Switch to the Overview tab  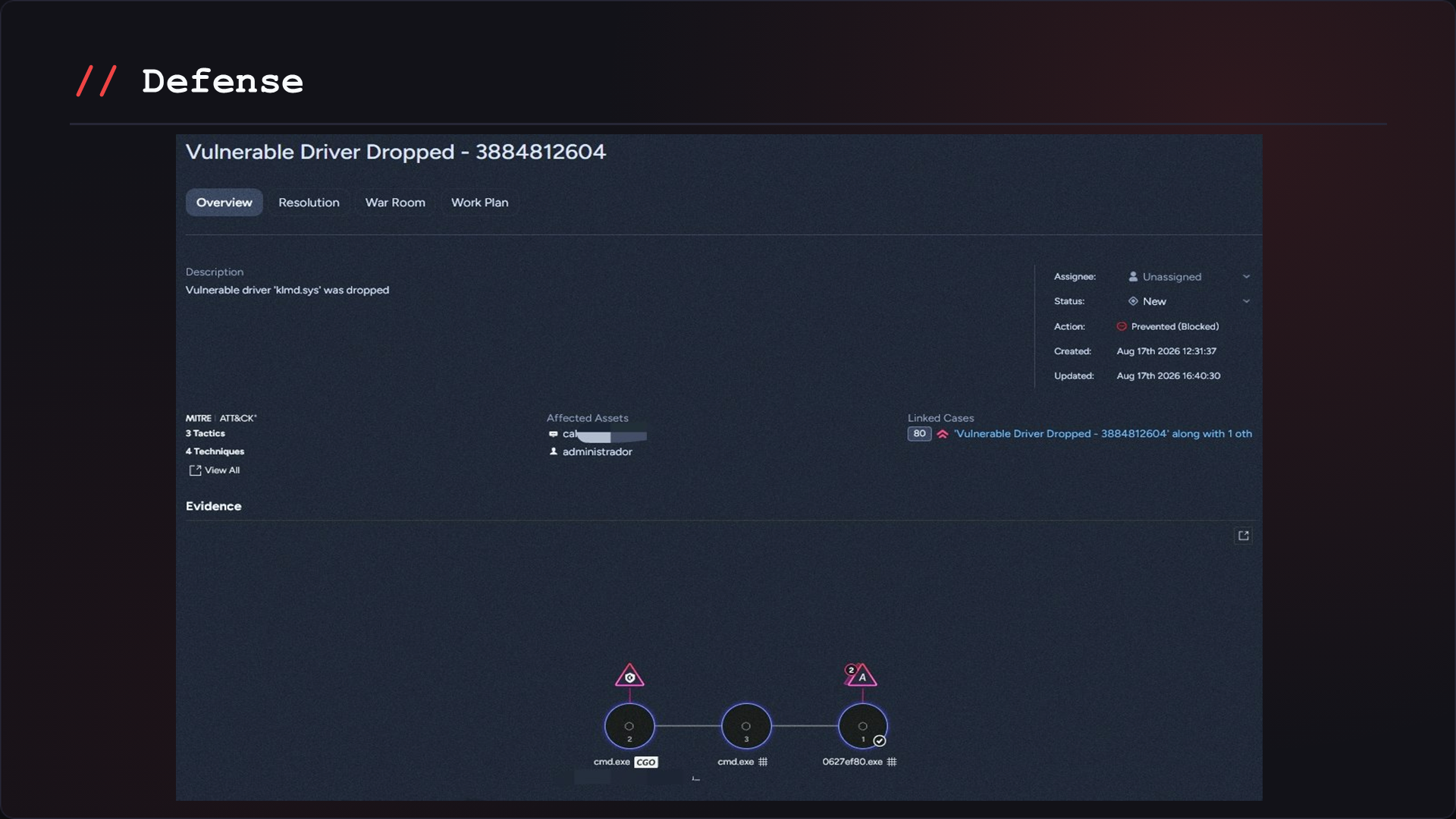pyautogui.click(x=224, y=202)
